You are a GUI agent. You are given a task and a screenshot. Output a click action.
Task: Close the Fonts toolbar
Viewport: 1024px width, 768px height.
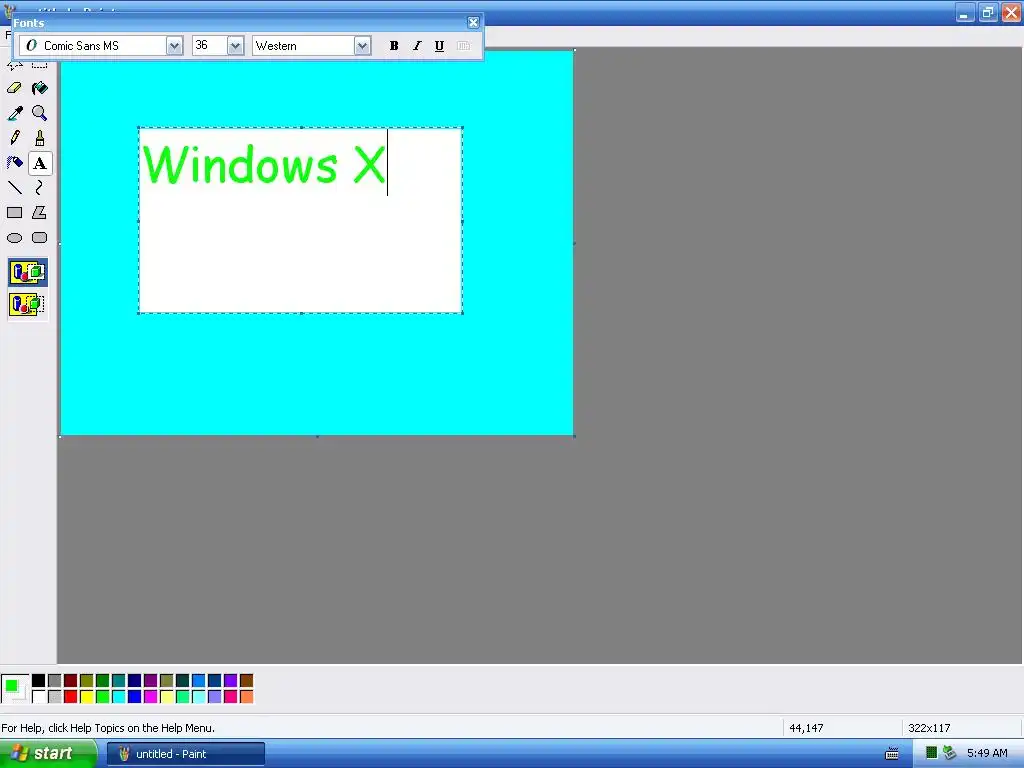[473, 23]
